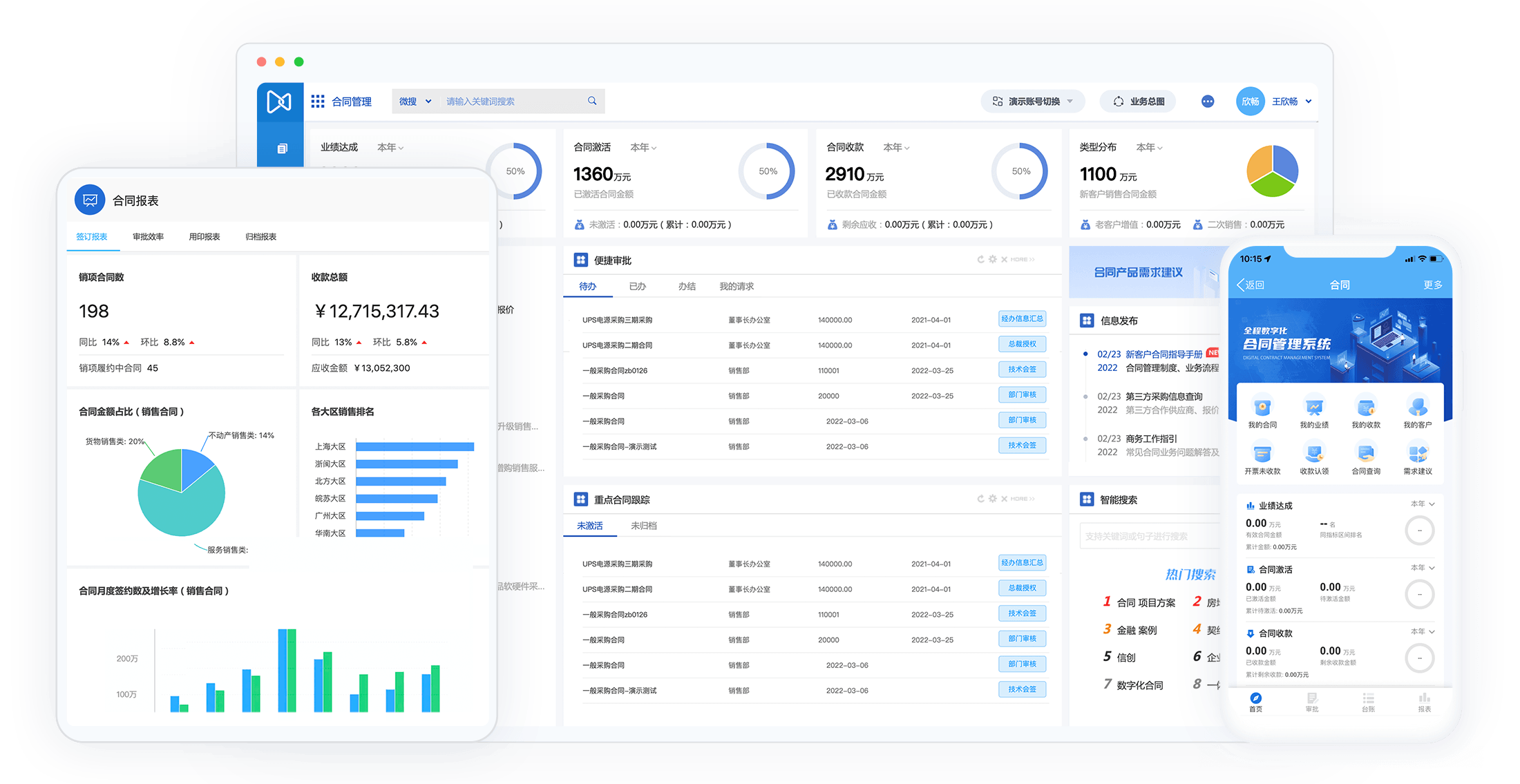
Task: Tap 审批 in phone bottom bar
Action: click(1312, 701)
